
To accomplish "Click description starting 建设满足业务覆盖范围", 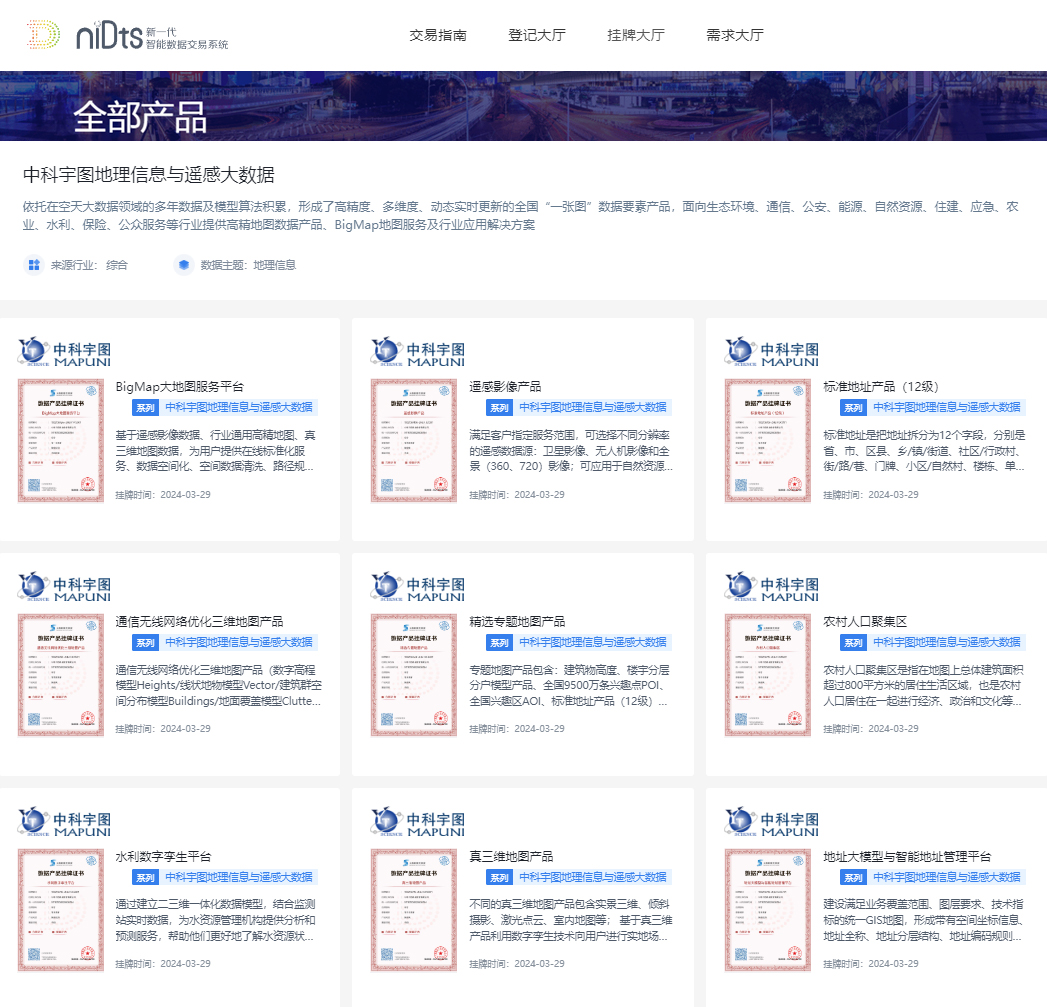I will click(923, 920).
